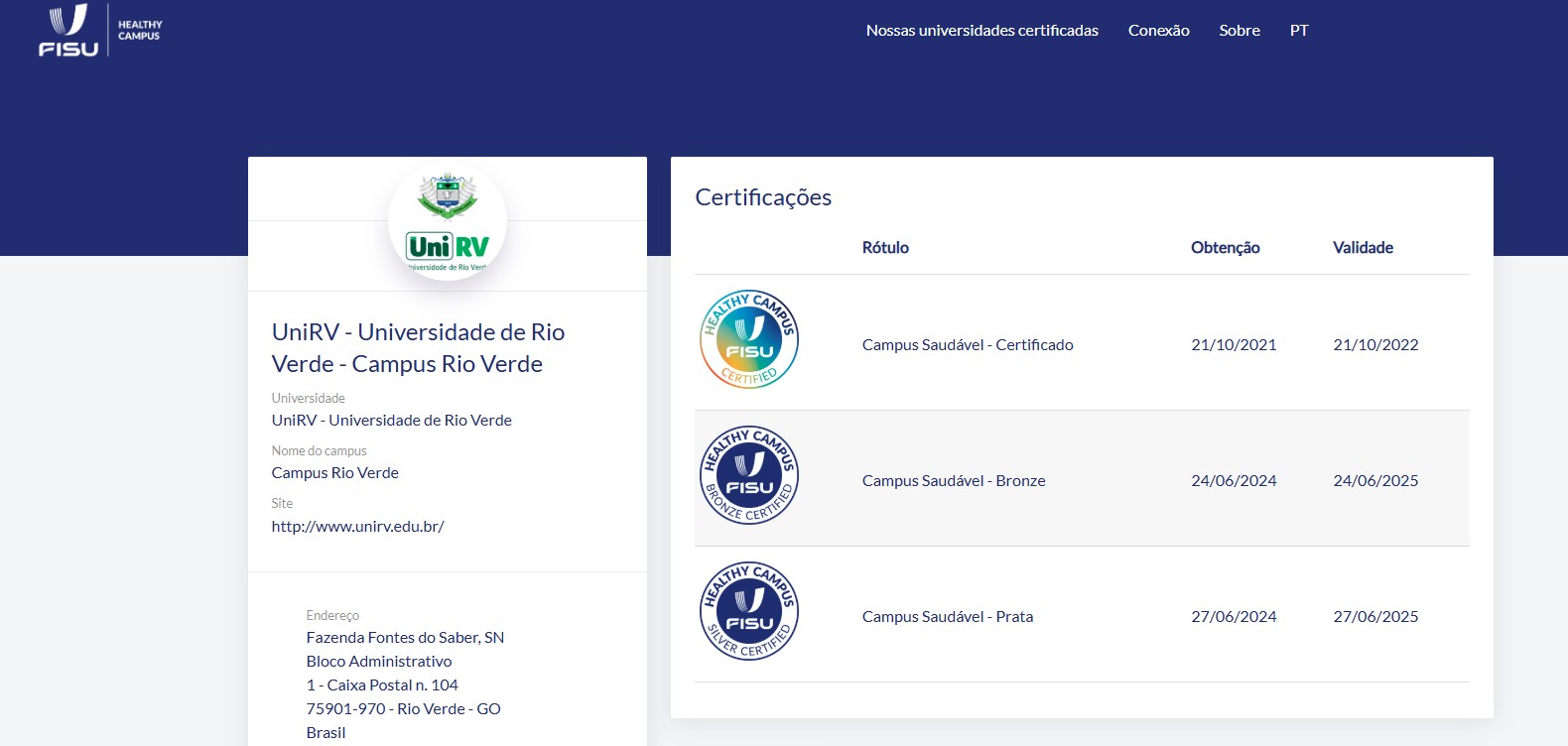This screenshot has width=1568, height=746.
Task: Open the Conexão menu item
Action: point(1158,31)
